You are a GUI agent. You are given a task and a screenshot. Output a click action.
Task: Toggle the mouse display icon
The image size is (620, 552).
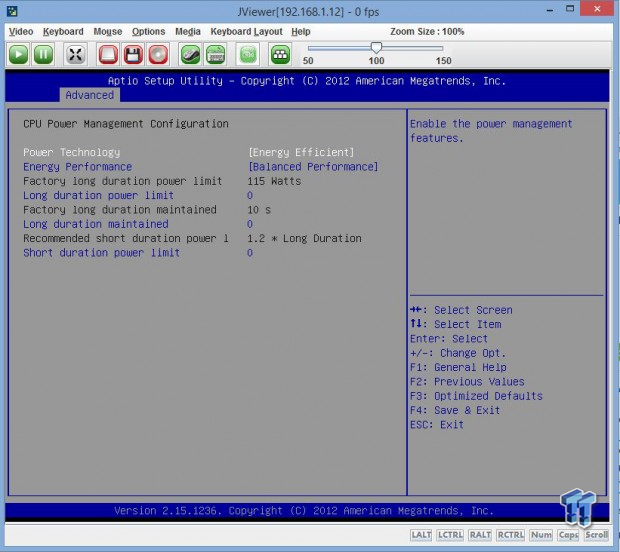coord(190,54)
